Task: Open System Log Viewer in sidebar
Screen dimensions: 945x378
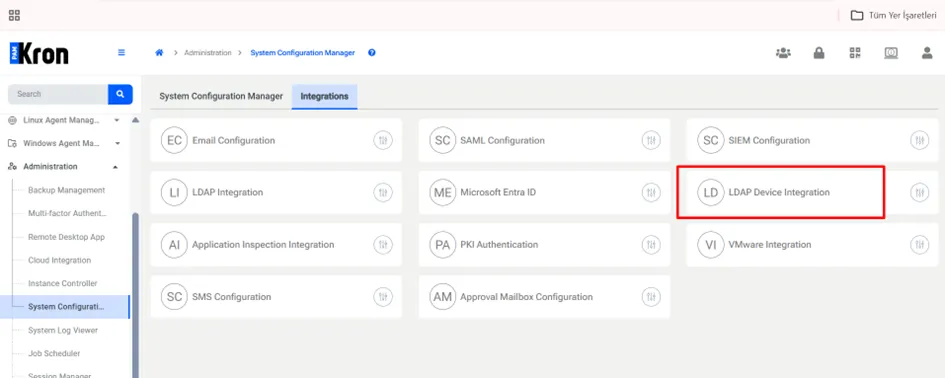Action: pos(63,330)
